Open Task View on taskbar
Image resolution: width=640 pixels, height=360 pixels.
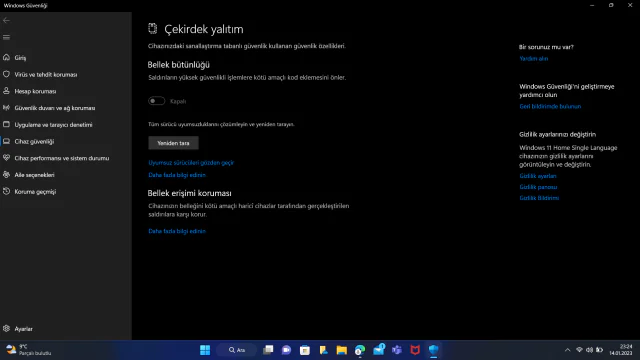[268, 350]
